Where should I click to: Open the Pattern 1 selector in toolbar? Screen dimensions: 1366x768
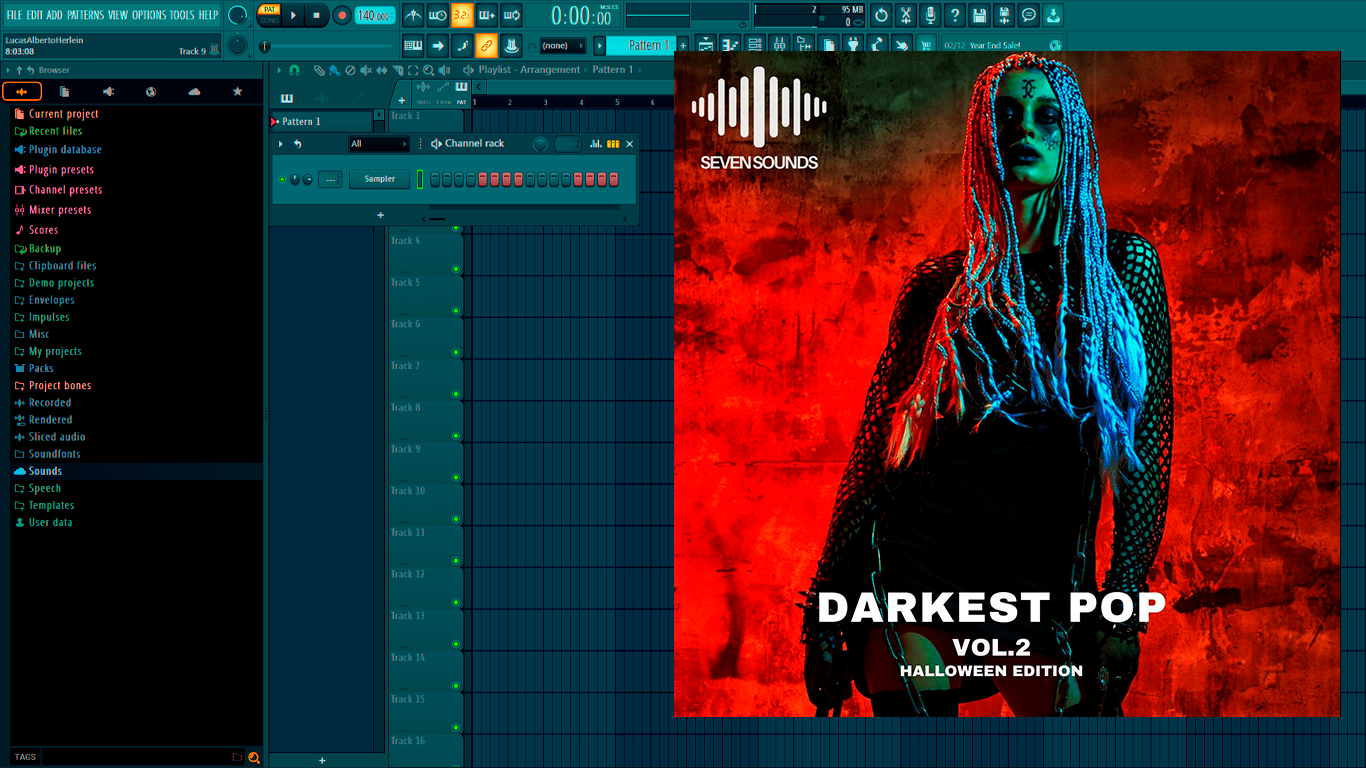(641, 45)
